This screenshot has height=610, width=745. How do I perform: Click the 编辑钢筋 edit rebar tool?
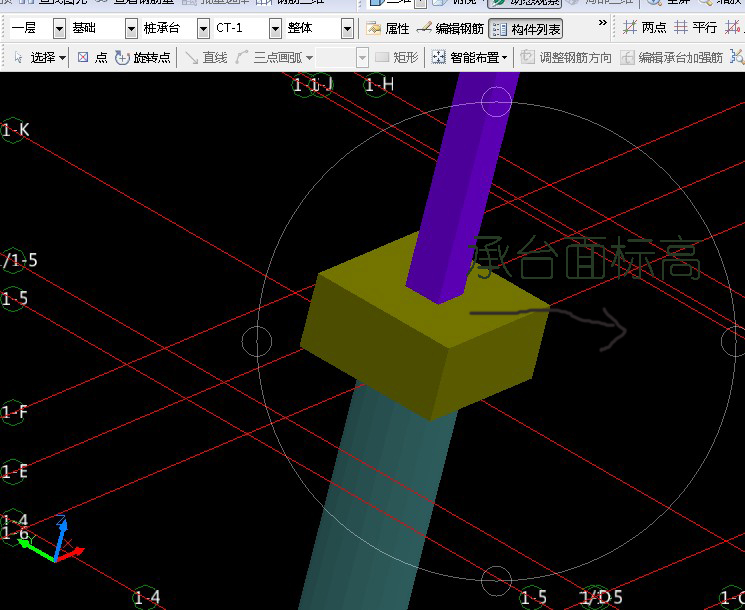click(x=450, y=29)
